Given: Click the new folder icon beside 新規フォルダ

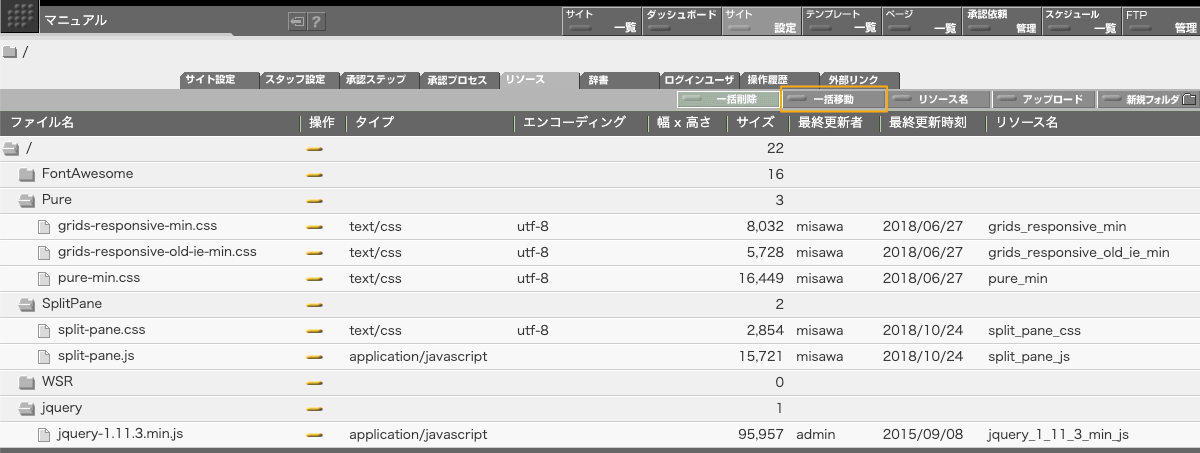Looking at the screenshot, I should click(x=1189, y=100).
